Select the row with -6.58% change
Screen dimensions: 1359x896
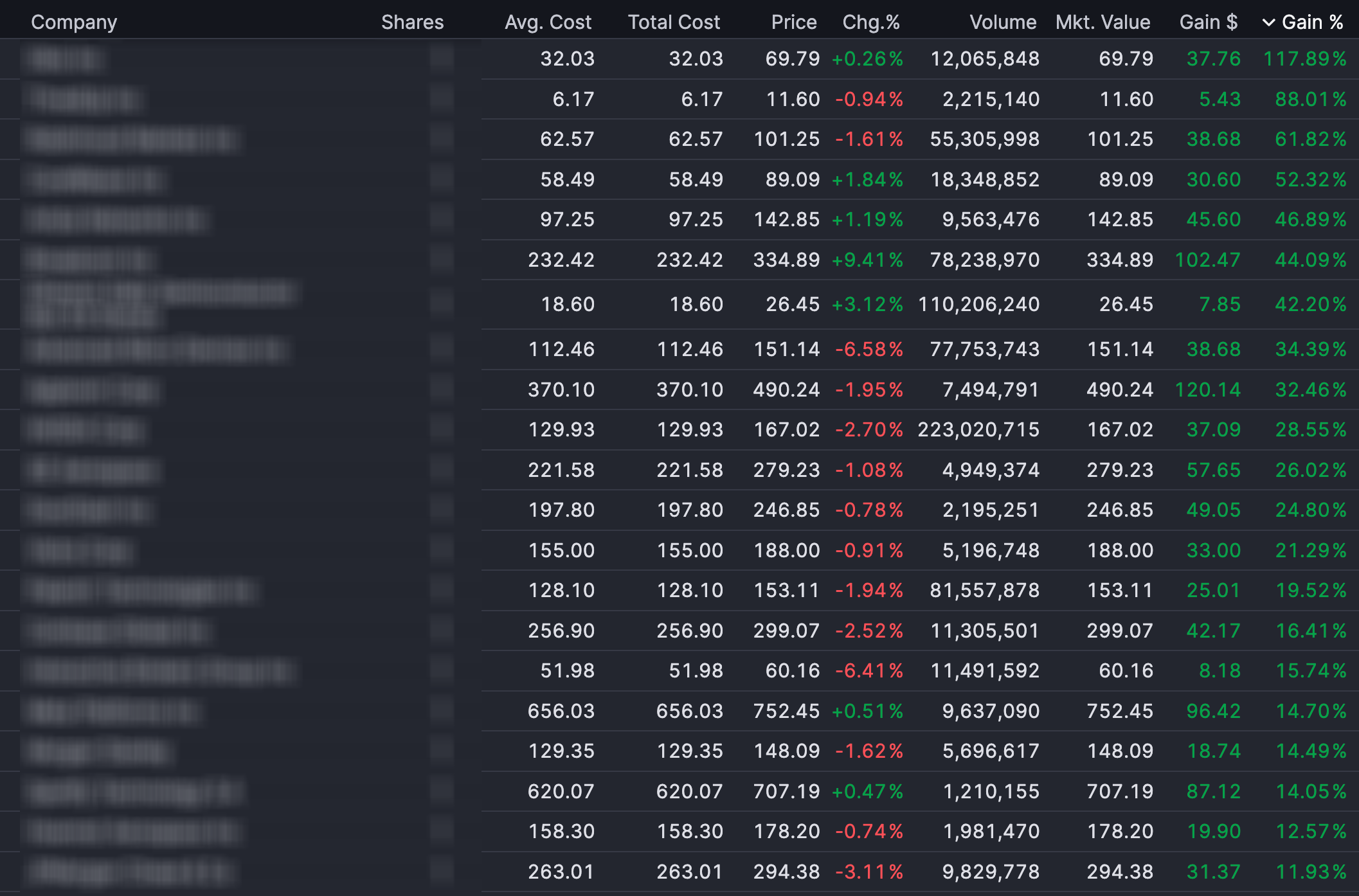[869, 350]
